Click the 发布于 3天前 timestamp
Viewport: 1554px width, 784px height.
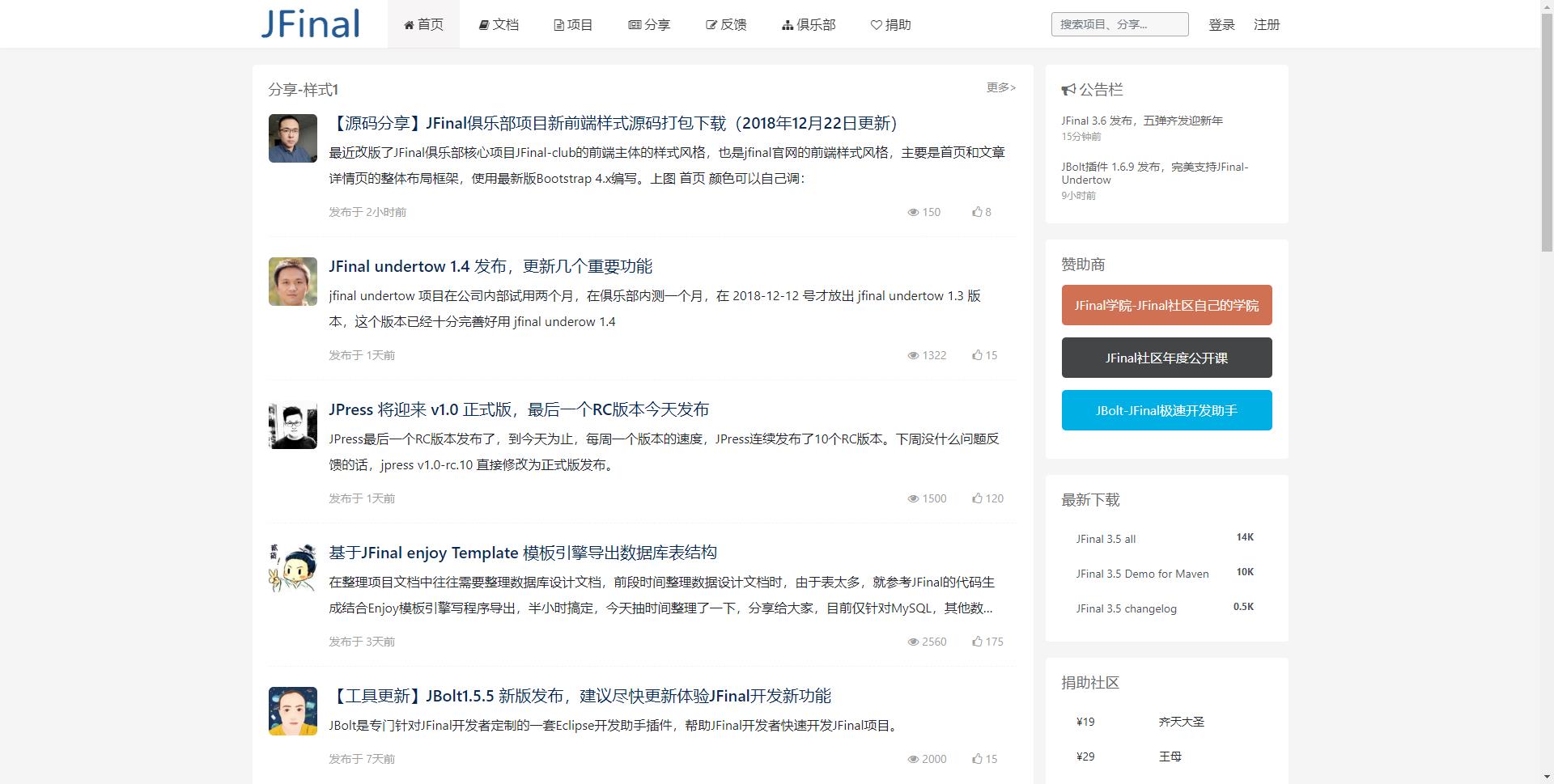(x=362, y=642)
